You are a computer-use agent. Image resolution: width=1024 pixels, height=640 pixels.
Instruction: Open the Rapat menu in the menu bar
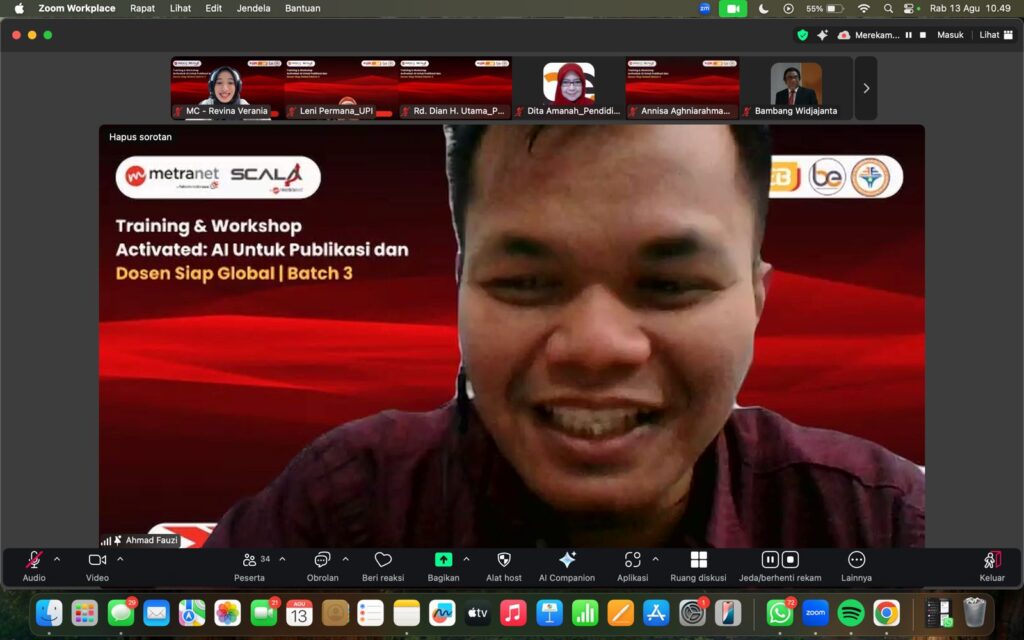tap(142, 8)
